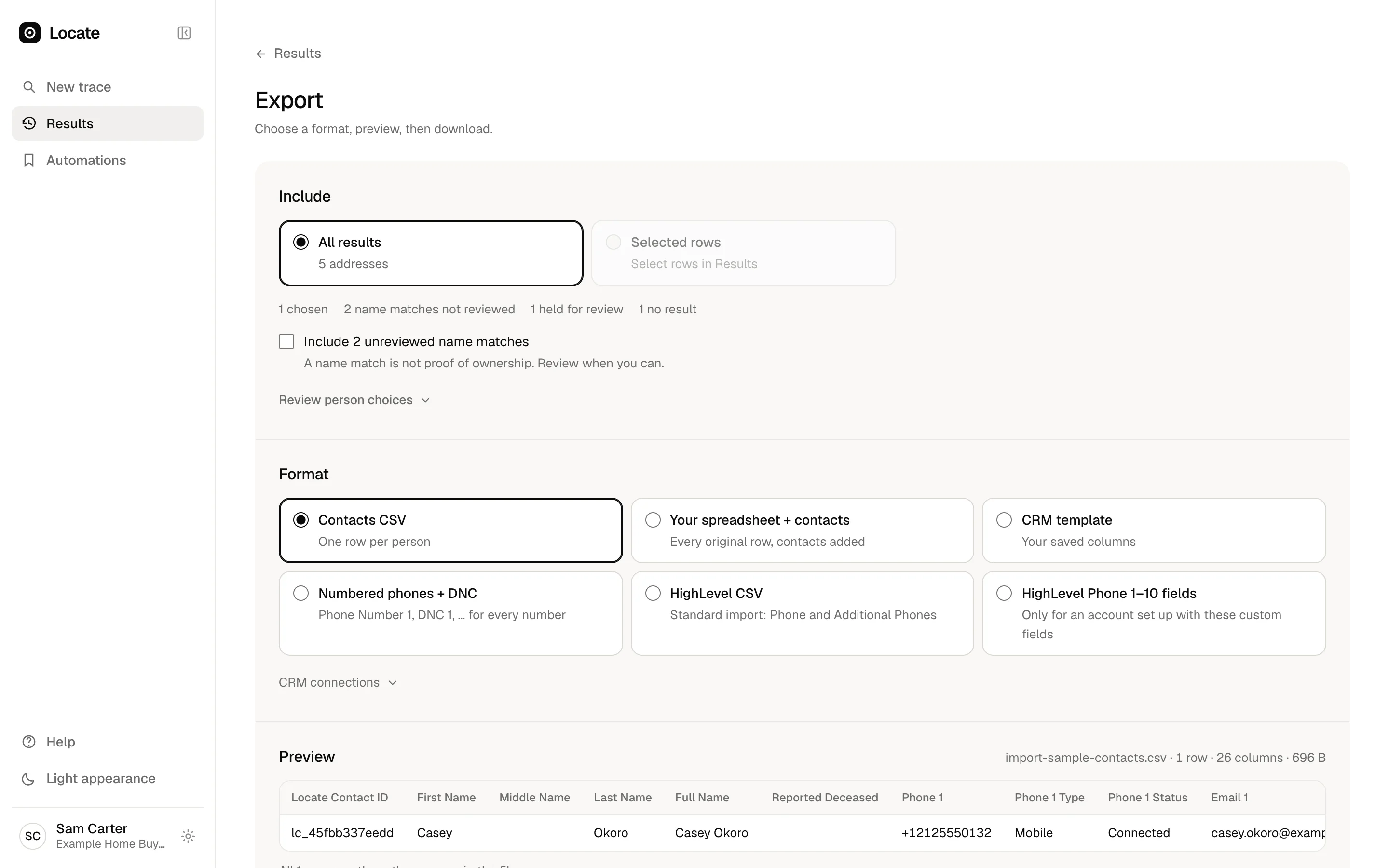Click the lc_45fbb337eedd cell
Screen dimensions: 1389x868
coord(342,833)
